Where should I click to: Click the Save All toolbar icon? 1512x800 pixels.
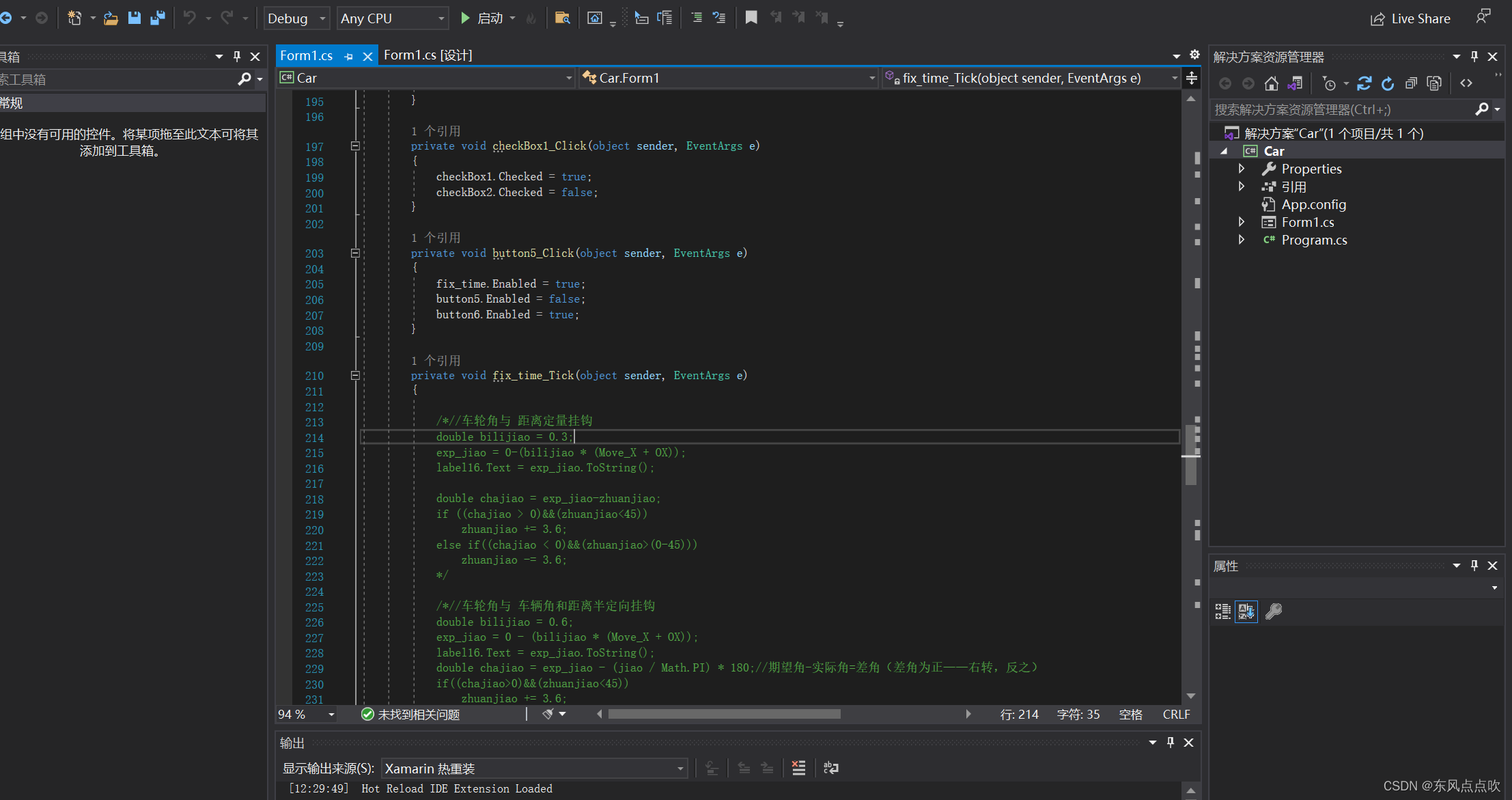[x=158, y=18]
